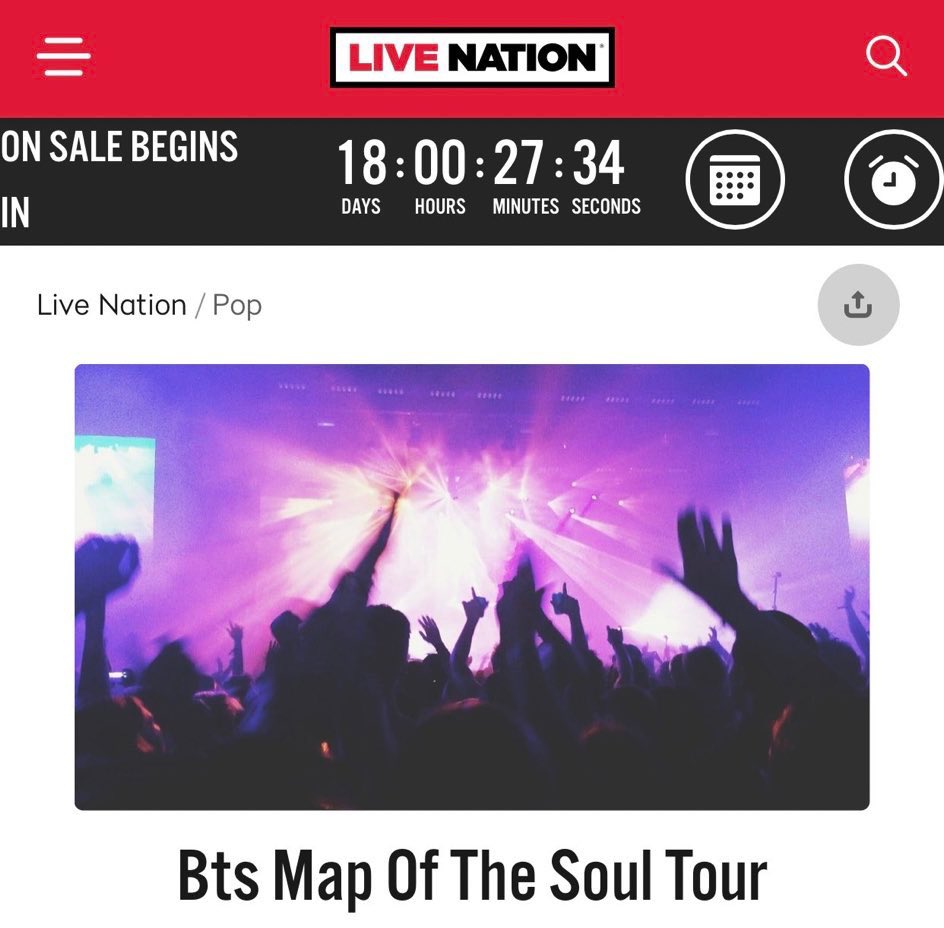Click the HOURS label under countdown
Viewport: 944px width, 928px height.
tap(440, 207)
